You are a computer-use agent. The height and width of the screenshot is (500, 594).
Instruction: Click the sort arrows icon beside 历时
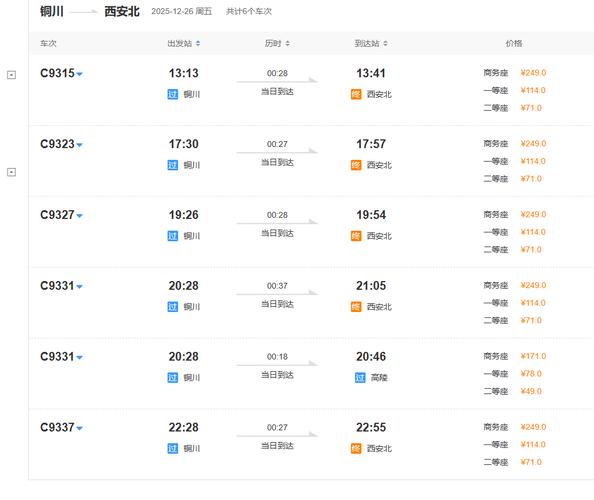tap(288, 44)
